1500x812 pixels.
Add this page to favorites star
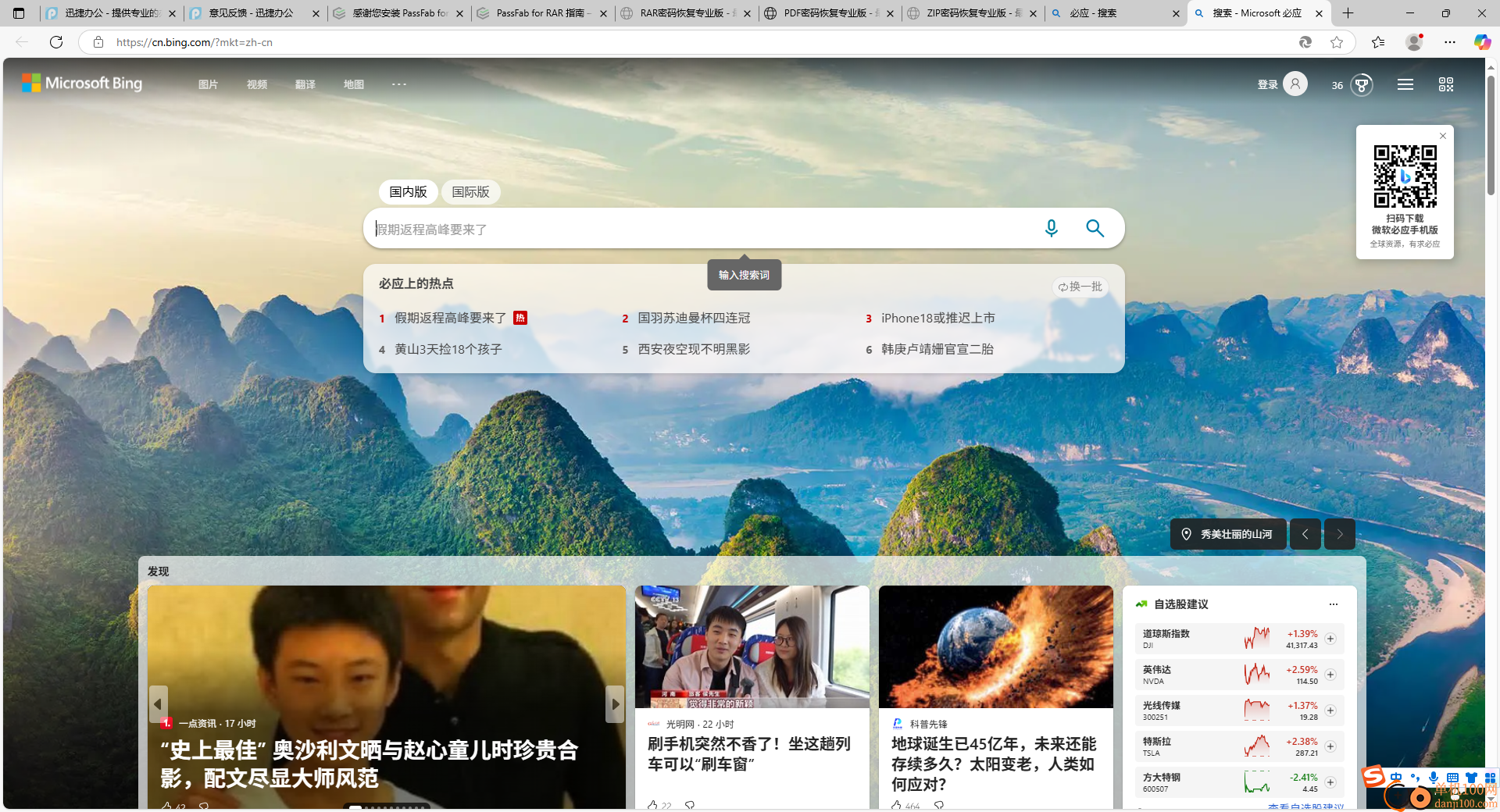1337,42
